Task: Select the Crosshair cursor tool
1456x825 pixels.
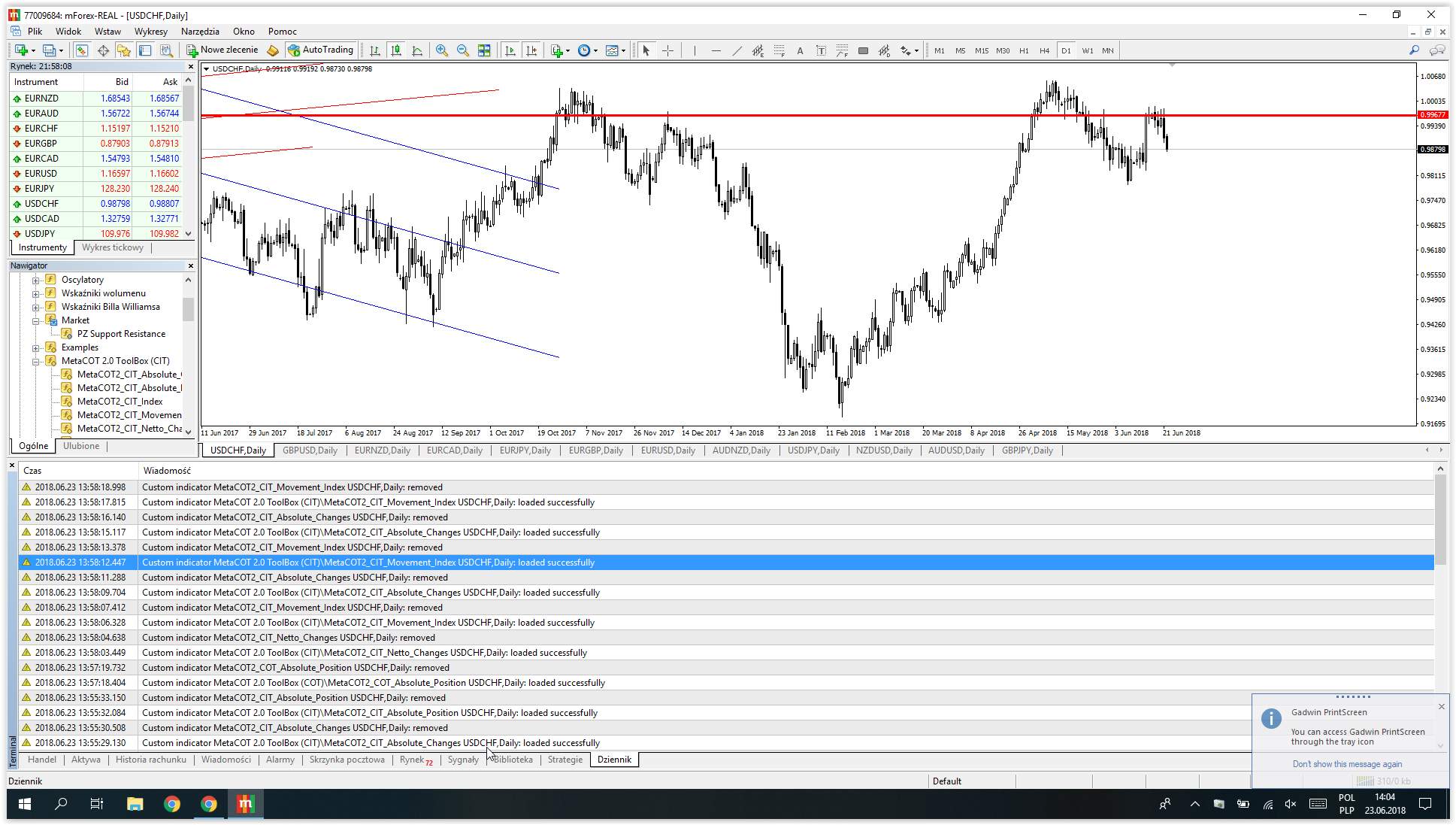Action: click(x=667, y=50)
